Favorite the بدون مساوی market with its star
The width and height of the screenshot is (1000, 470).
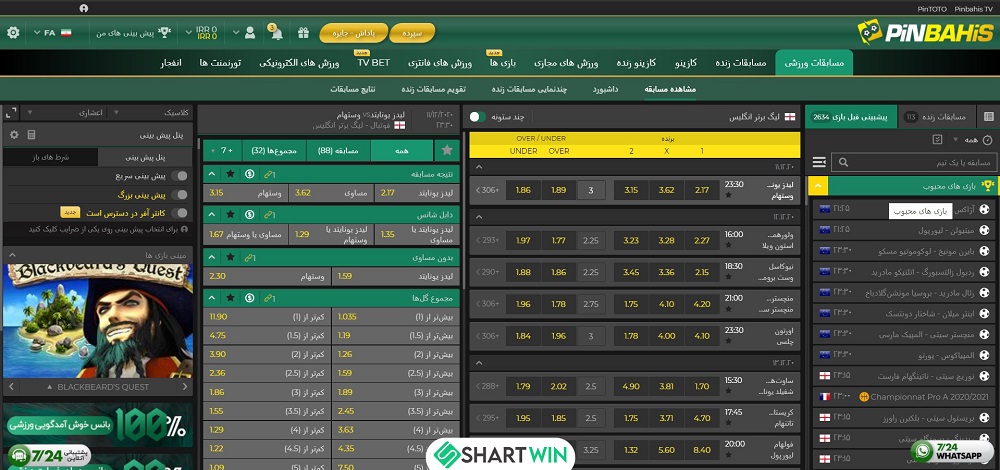(231, 258)
